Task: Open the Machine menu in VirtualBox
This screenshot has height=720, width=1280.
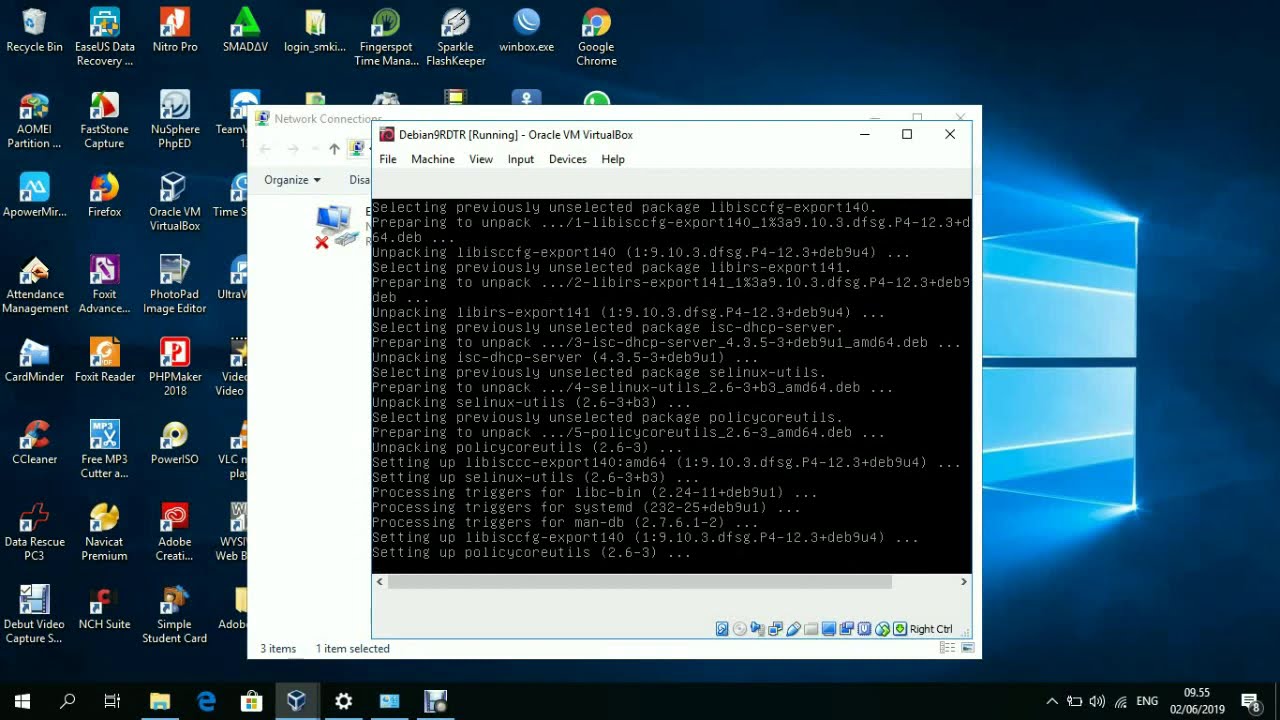Action: pos(433,159)
